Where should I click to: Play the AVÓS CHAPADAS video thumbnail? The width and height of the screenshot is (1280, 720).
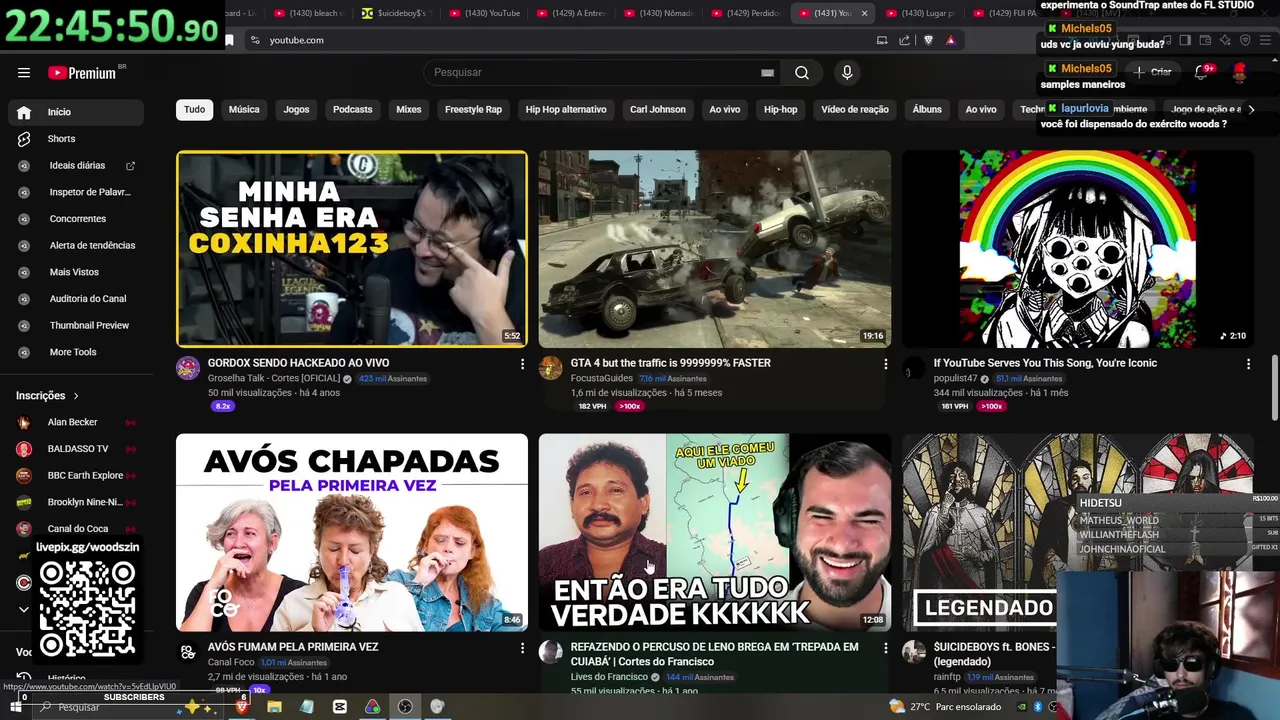tap(352, 532)
